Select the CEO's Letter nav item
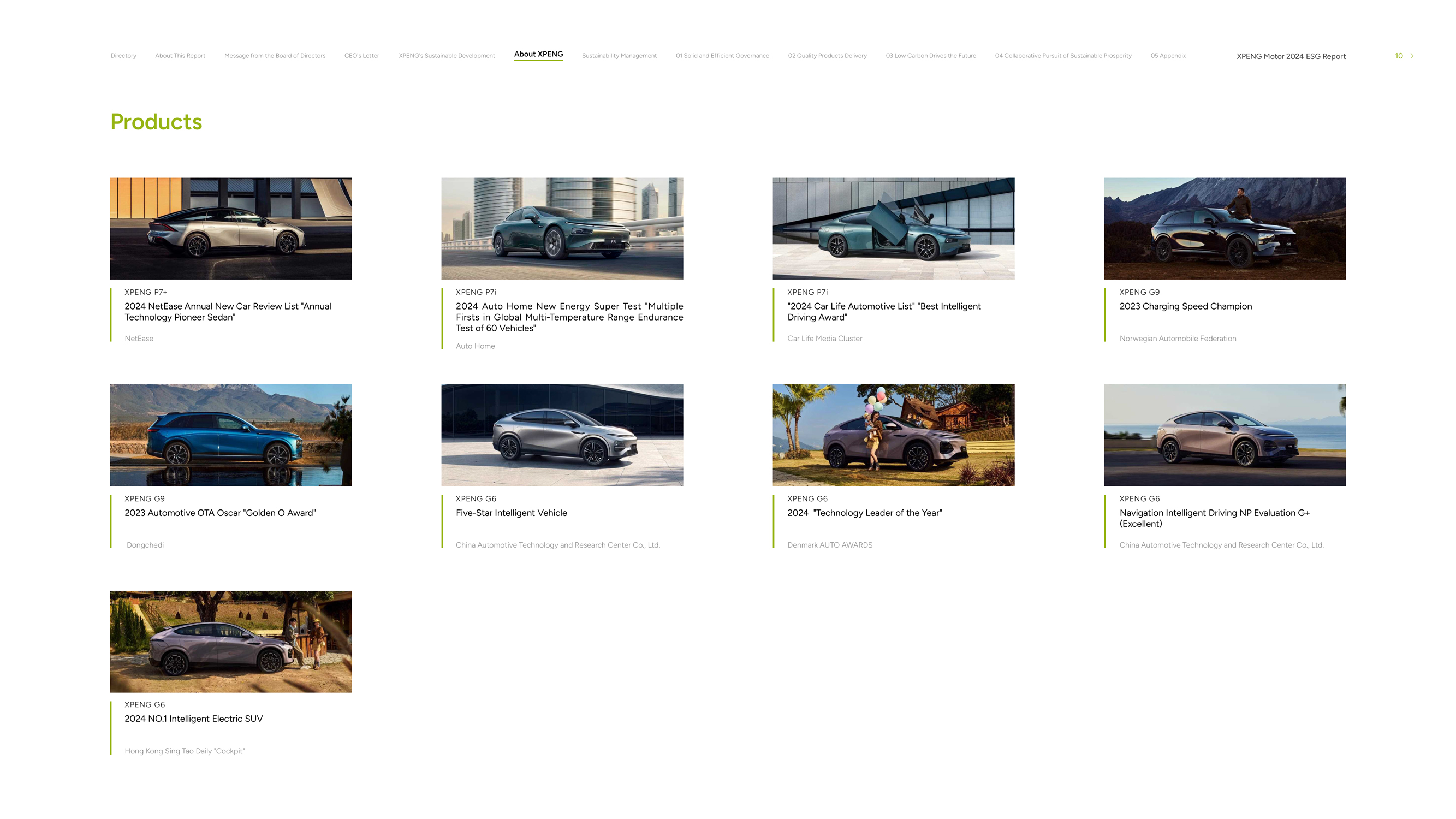Screen dimensions: 1456x819 coord(362,55)
